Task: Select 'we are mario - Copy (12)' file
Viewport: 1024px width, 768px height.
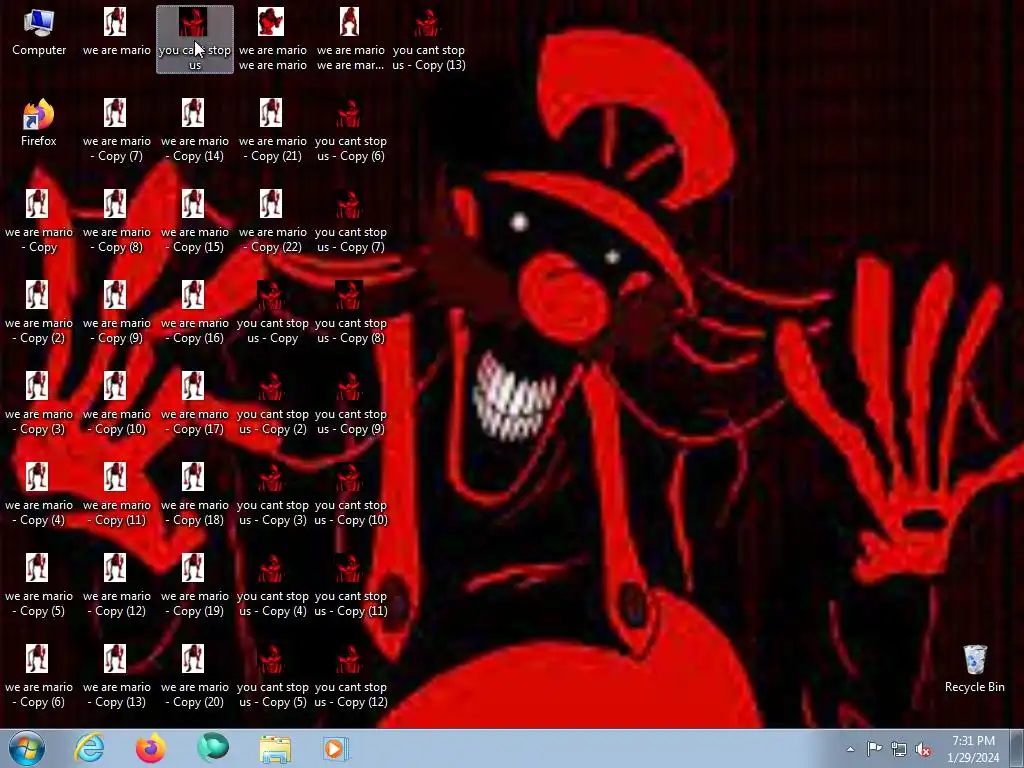Action: coord(117,585)
